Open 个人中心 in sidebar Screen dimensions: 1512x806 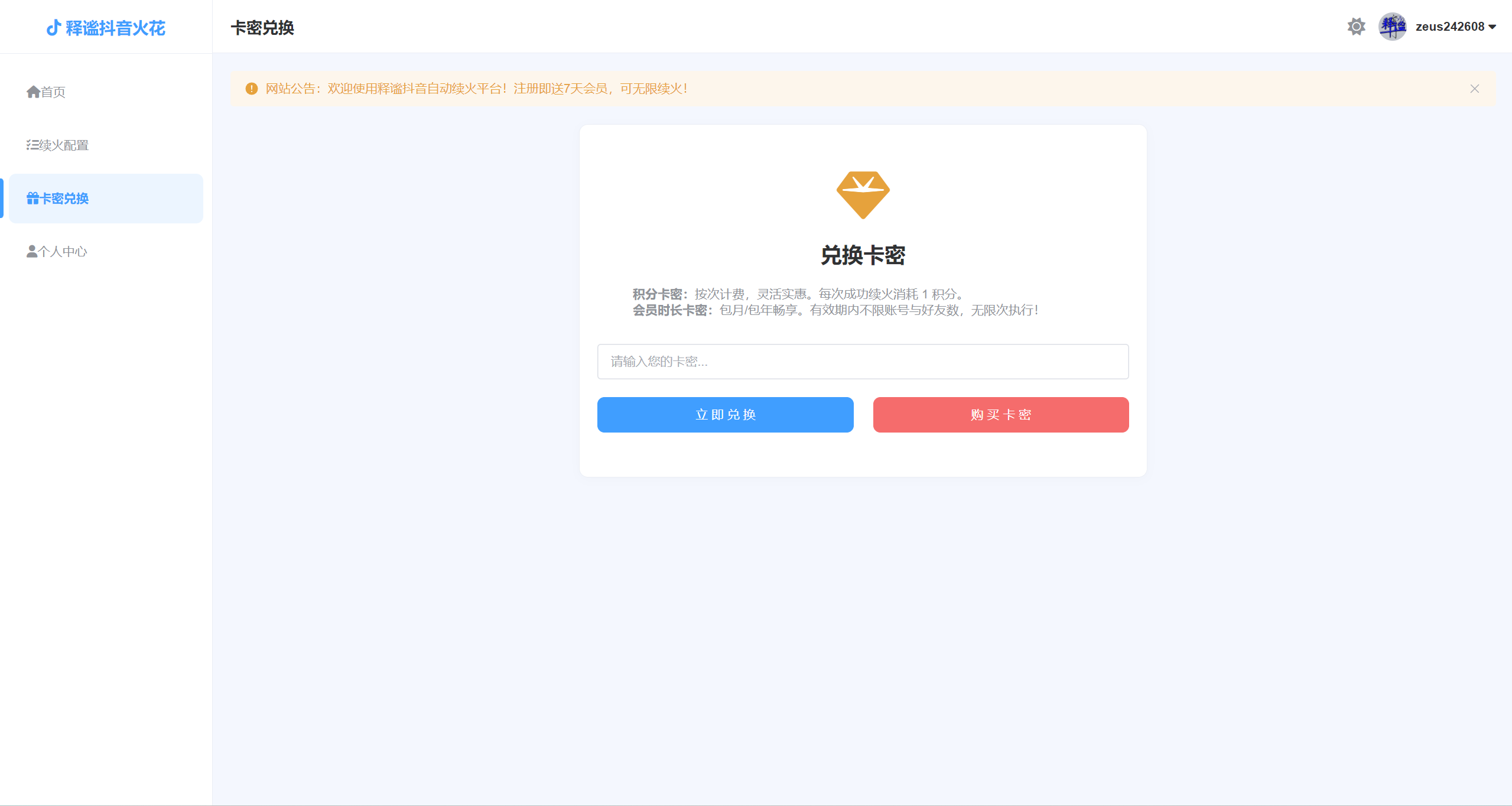pos(106,252)
